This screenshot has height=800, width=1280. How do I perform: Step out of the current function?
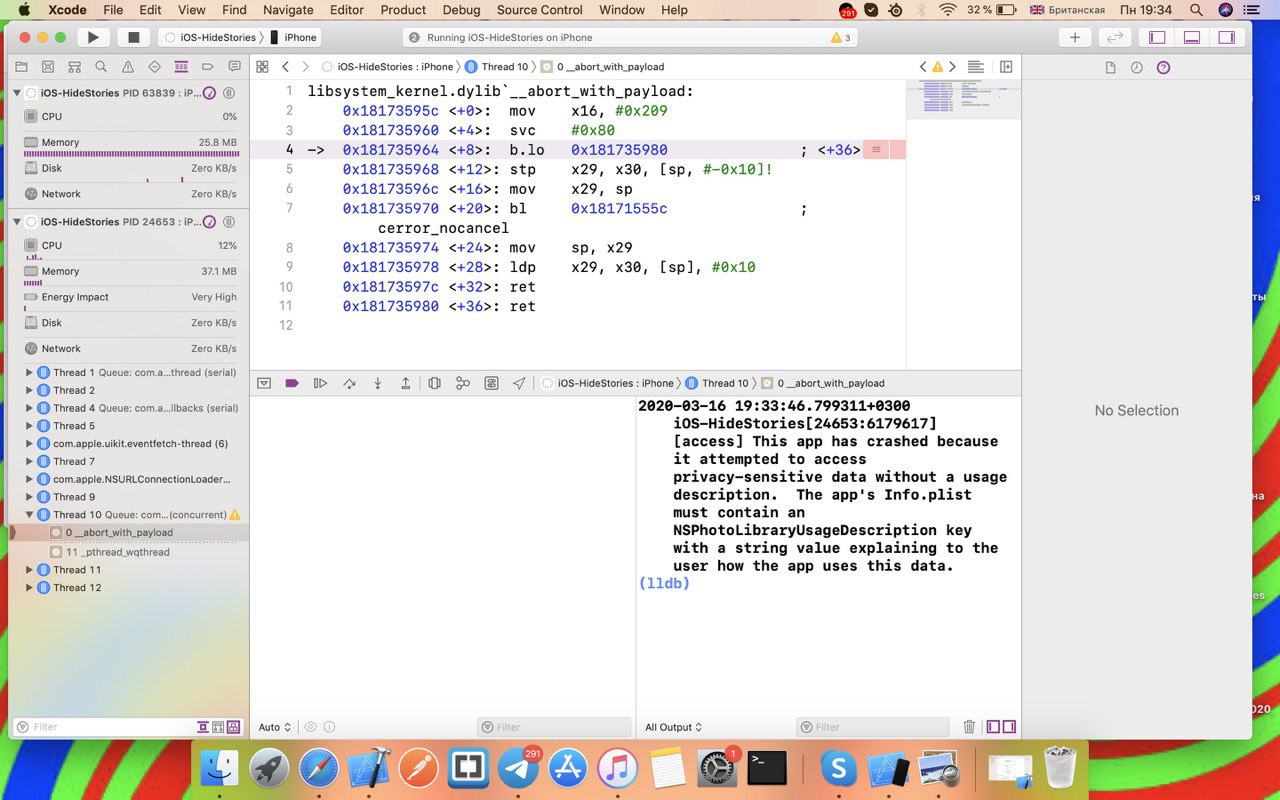click(405, 383)
